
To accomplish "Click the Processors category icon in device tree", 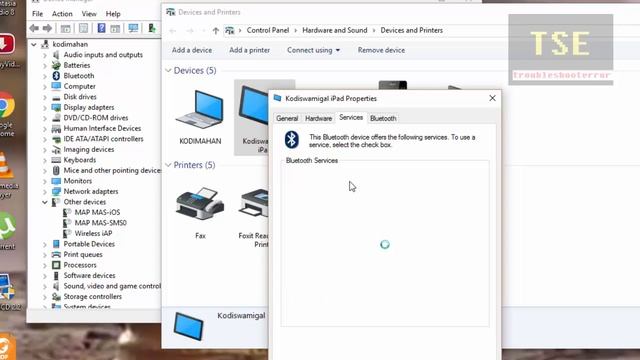I will (56, 265).
